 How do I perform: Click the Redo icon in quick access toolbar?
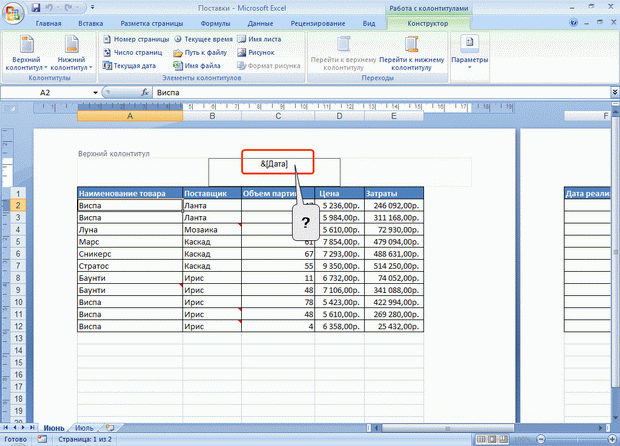pos(67,8)
